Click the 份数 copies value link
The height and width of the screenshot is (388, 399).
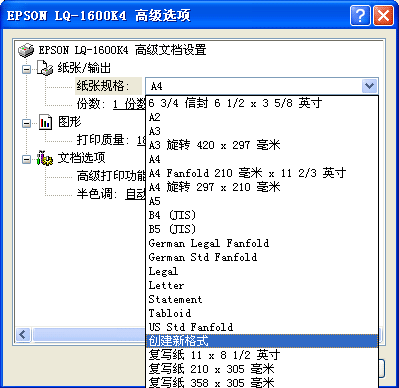[x=129, y=104]
